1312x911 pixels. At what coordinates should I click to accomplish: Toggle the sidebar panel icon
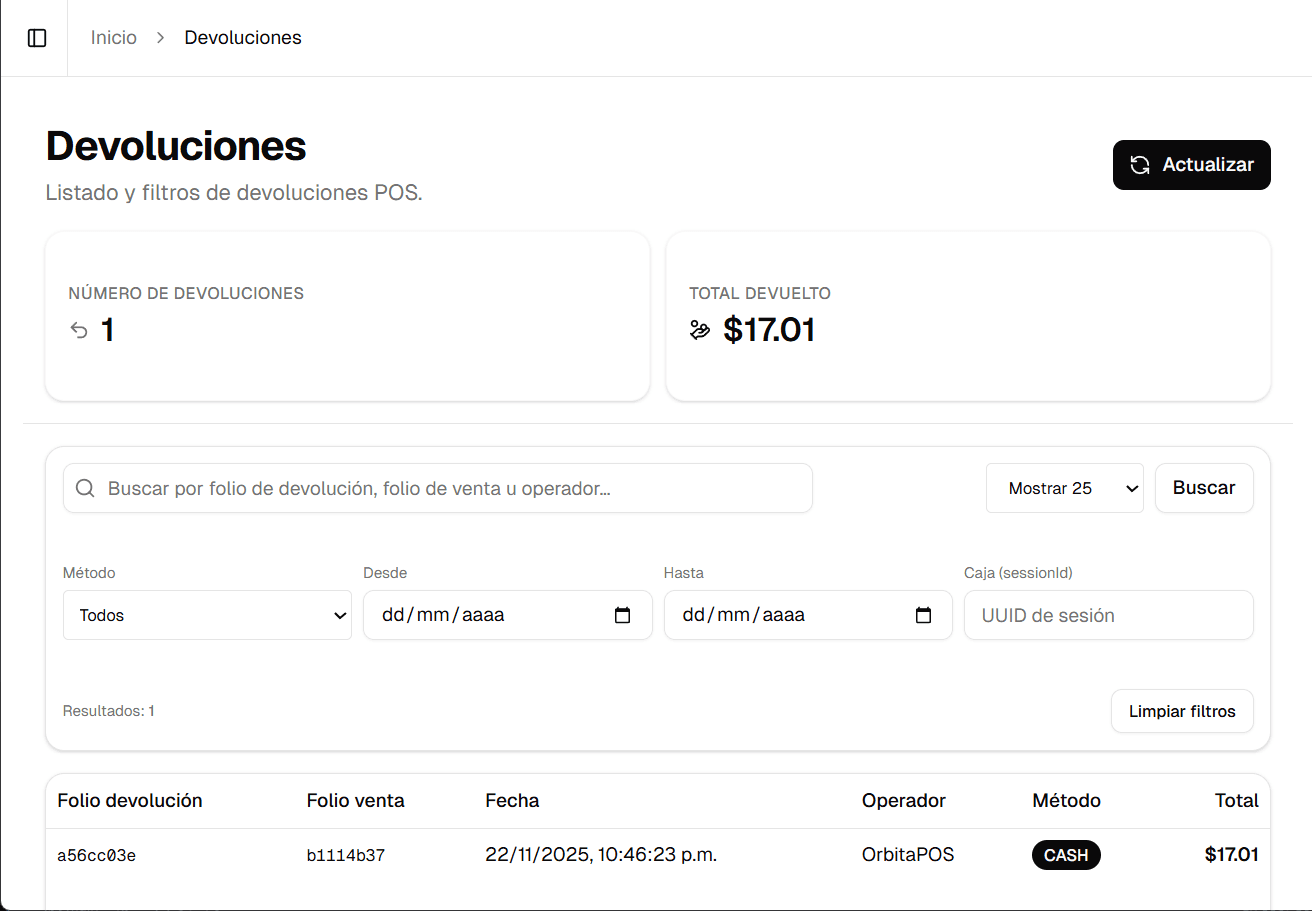click(37, 37)
